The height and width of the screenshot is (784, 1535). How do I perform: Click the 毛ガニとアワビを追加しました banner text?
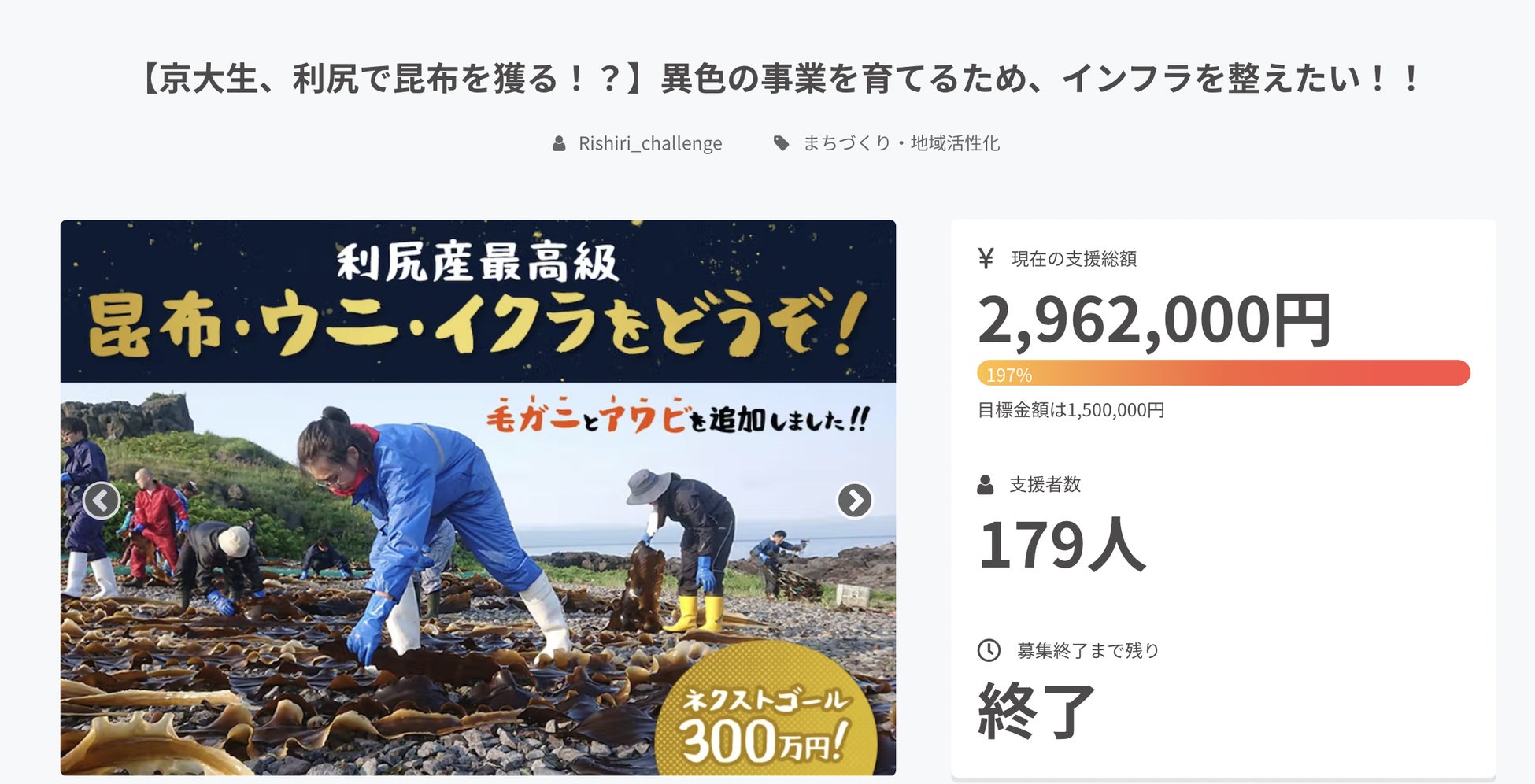[678, 416]
